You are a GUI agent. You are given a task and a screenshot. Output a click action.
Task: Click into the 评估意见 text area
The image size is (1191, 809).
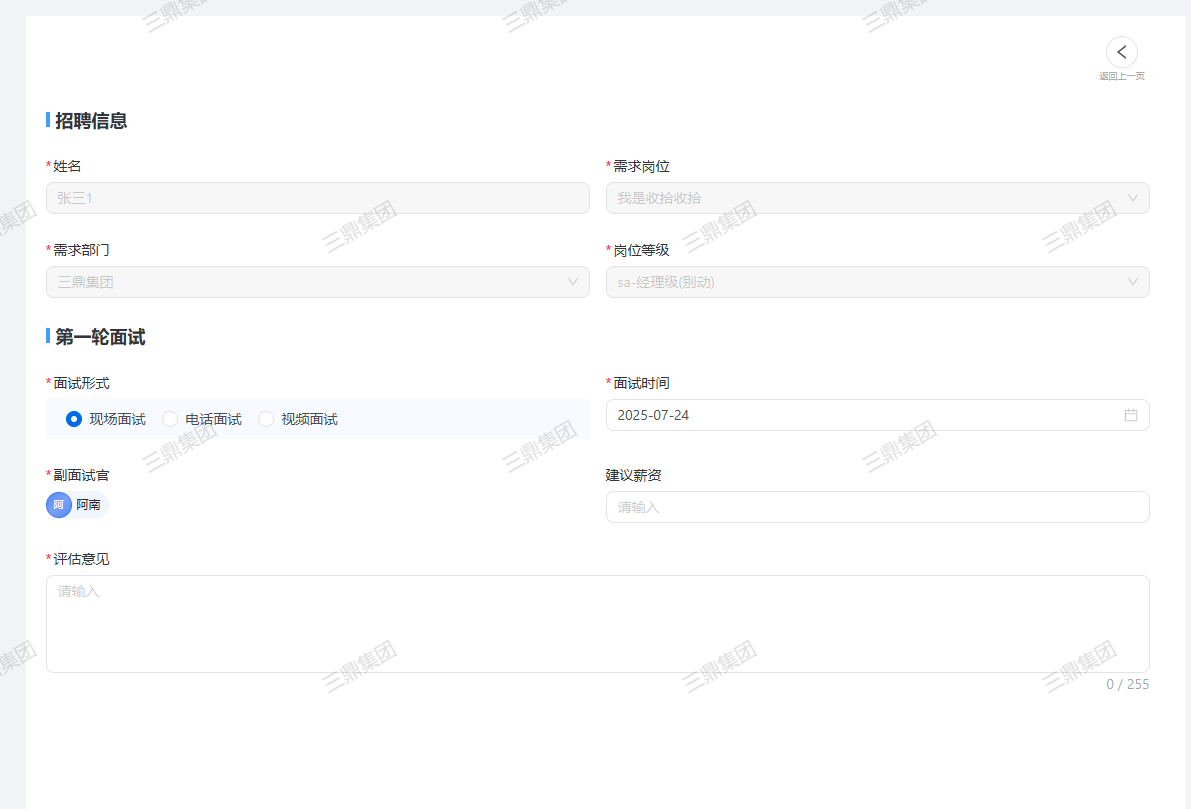tap(597, 623)
